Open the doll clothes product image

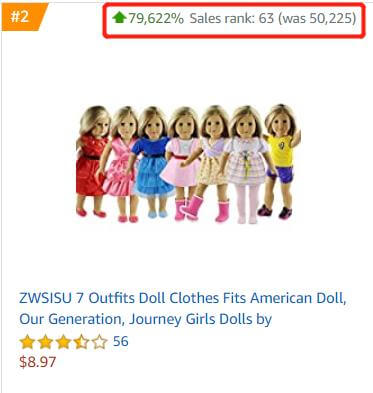tap(188, 164)
